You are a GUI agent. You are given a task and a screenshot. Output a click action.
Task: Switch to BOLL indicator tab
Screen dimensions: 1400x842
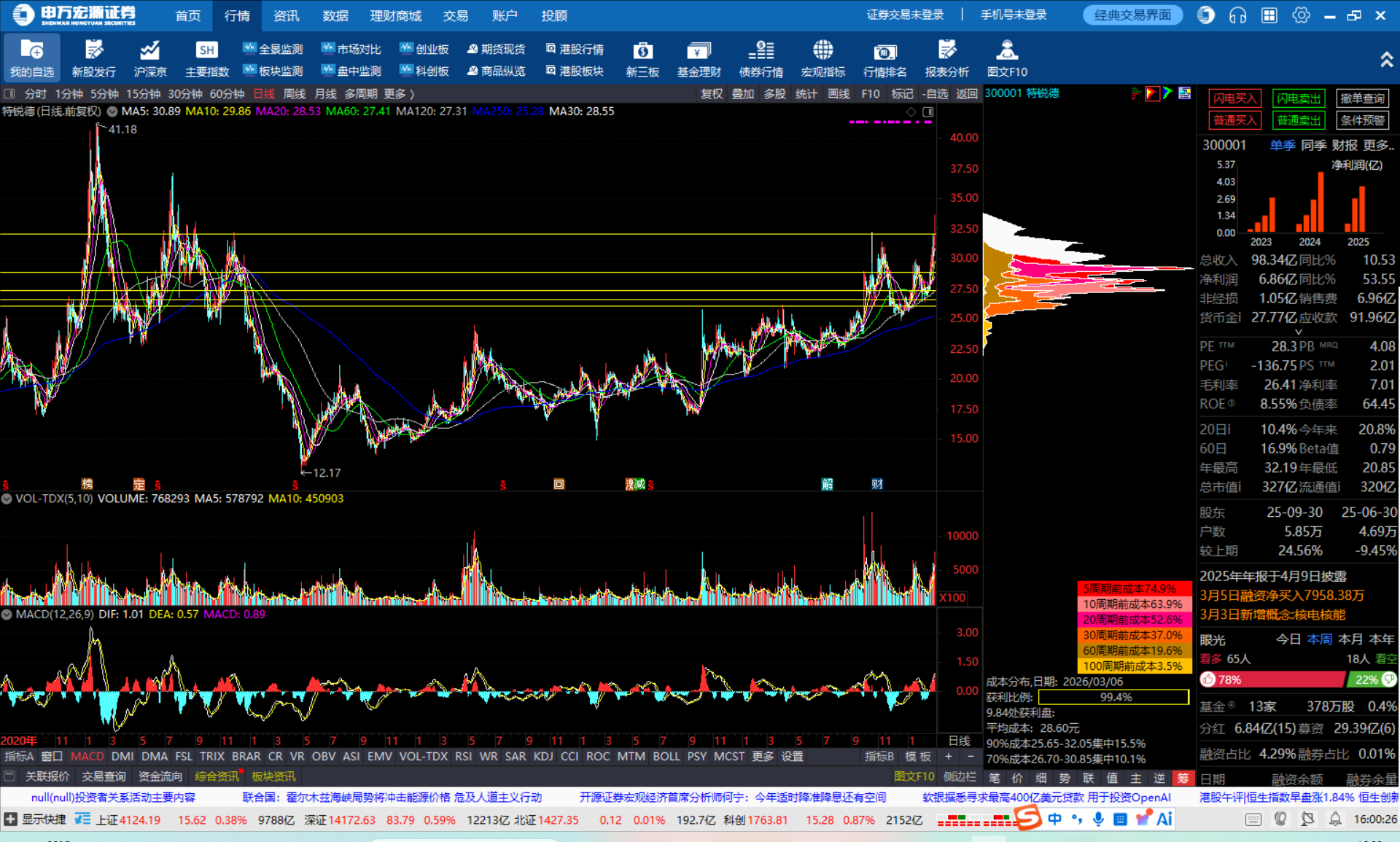(x=666, y=757)
